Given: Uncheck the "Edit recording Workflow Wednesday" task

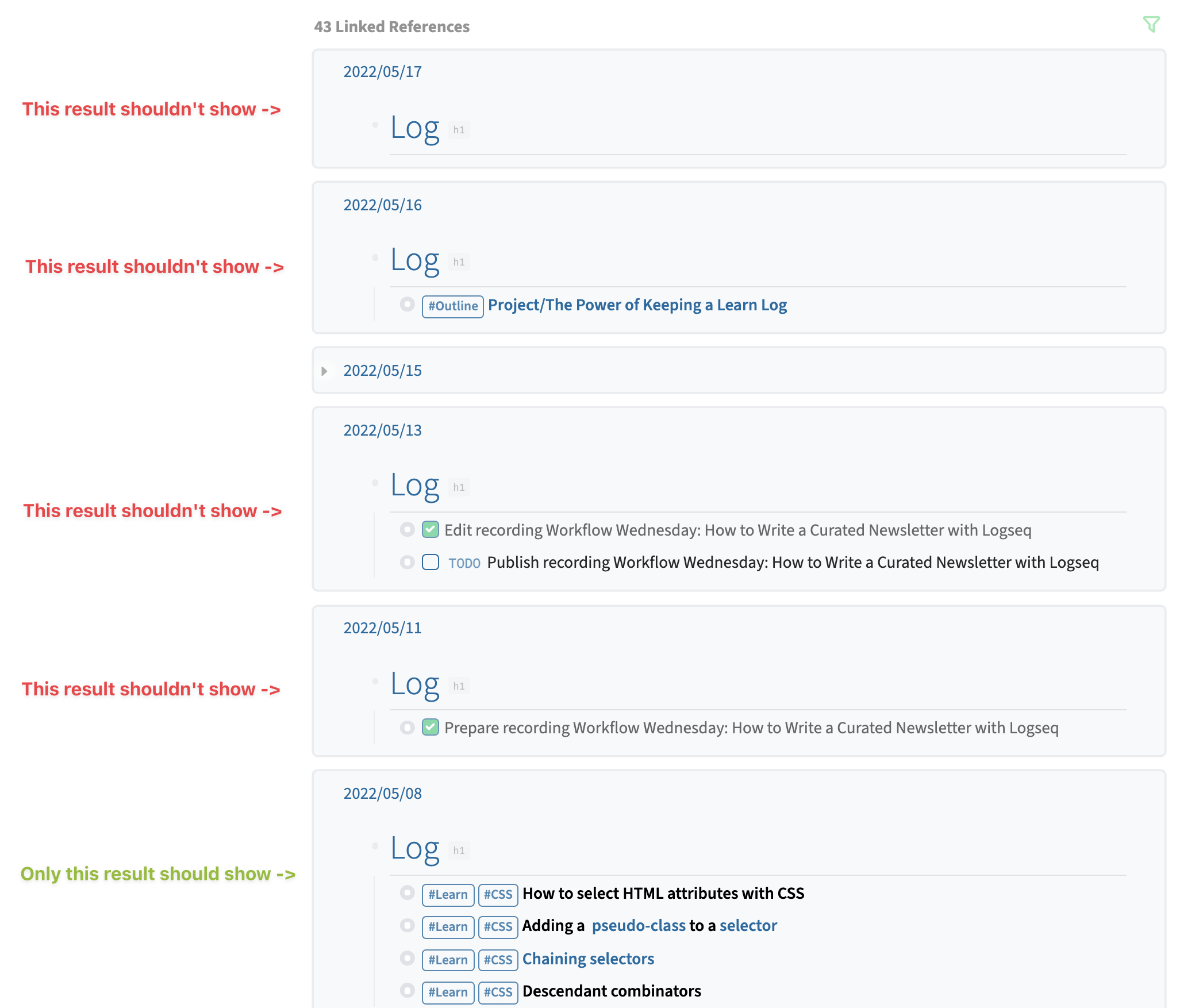Looking at the screenshot, I should tap(431, 529).
